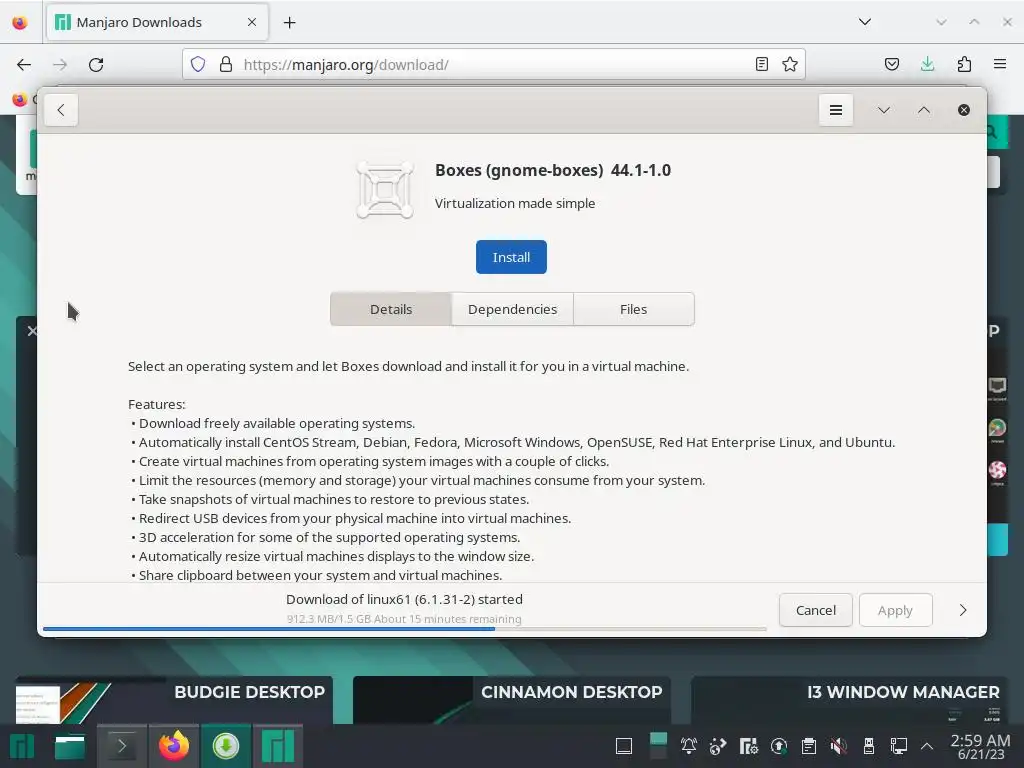Cancel the pending transaction
1024x768 pixels.
pyautogui.click(x=815, y=610)
